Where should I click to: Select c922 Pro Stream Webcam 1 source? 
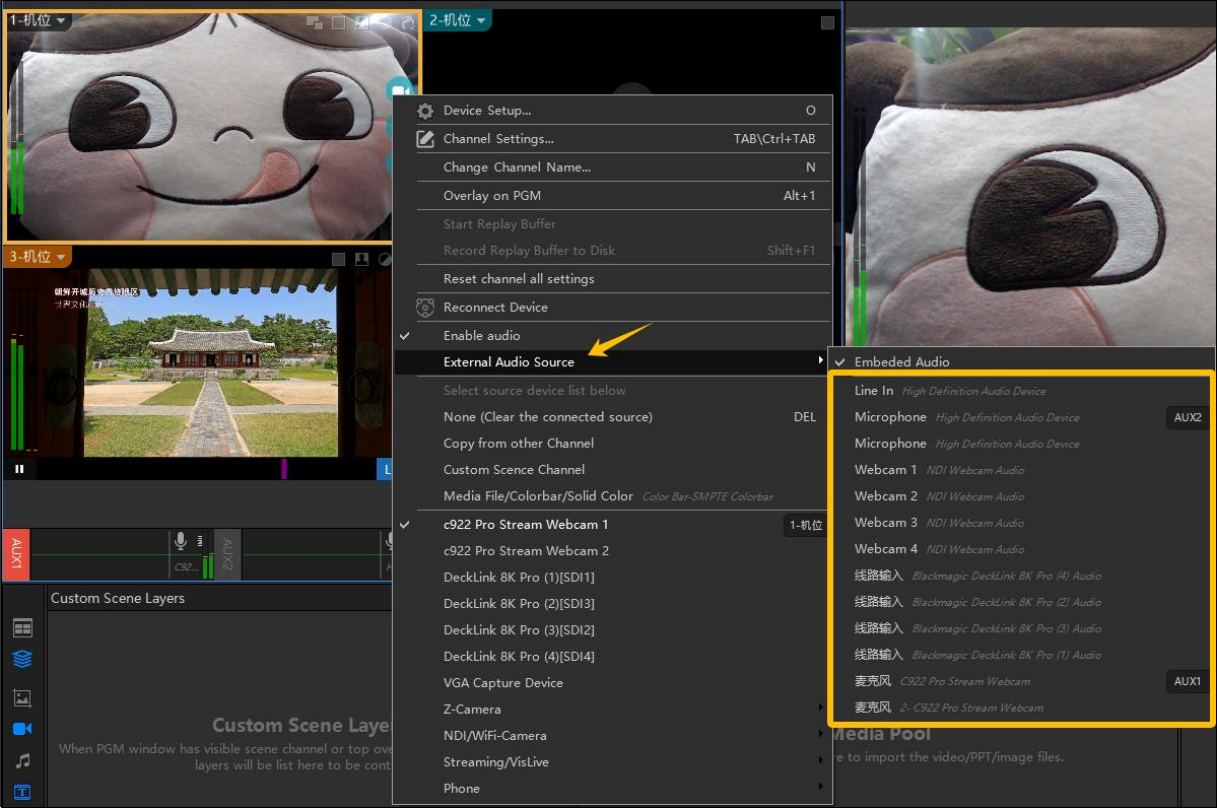(x=526, y=524)
